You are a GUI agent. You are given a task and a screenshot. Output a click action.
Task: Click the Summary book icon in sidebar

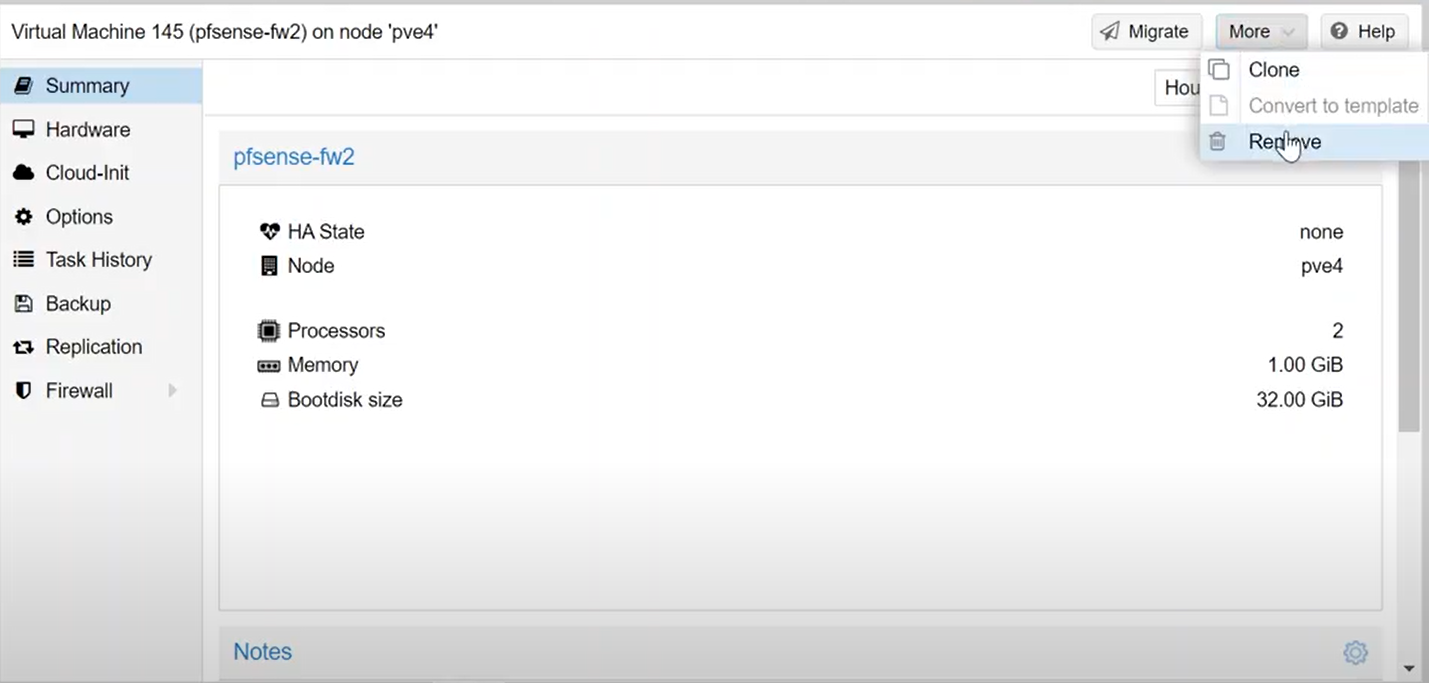pos(23,86)
